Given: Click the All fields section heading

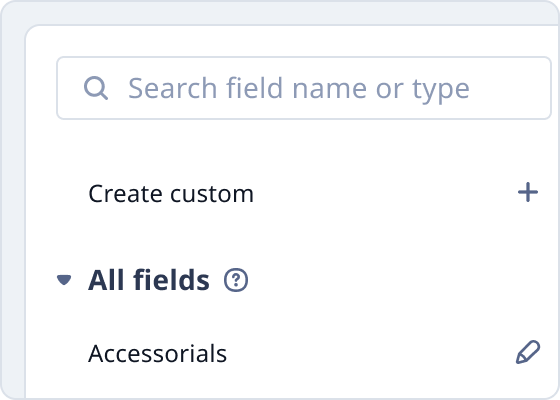Looking at the screenshot, I should (149, 280).
